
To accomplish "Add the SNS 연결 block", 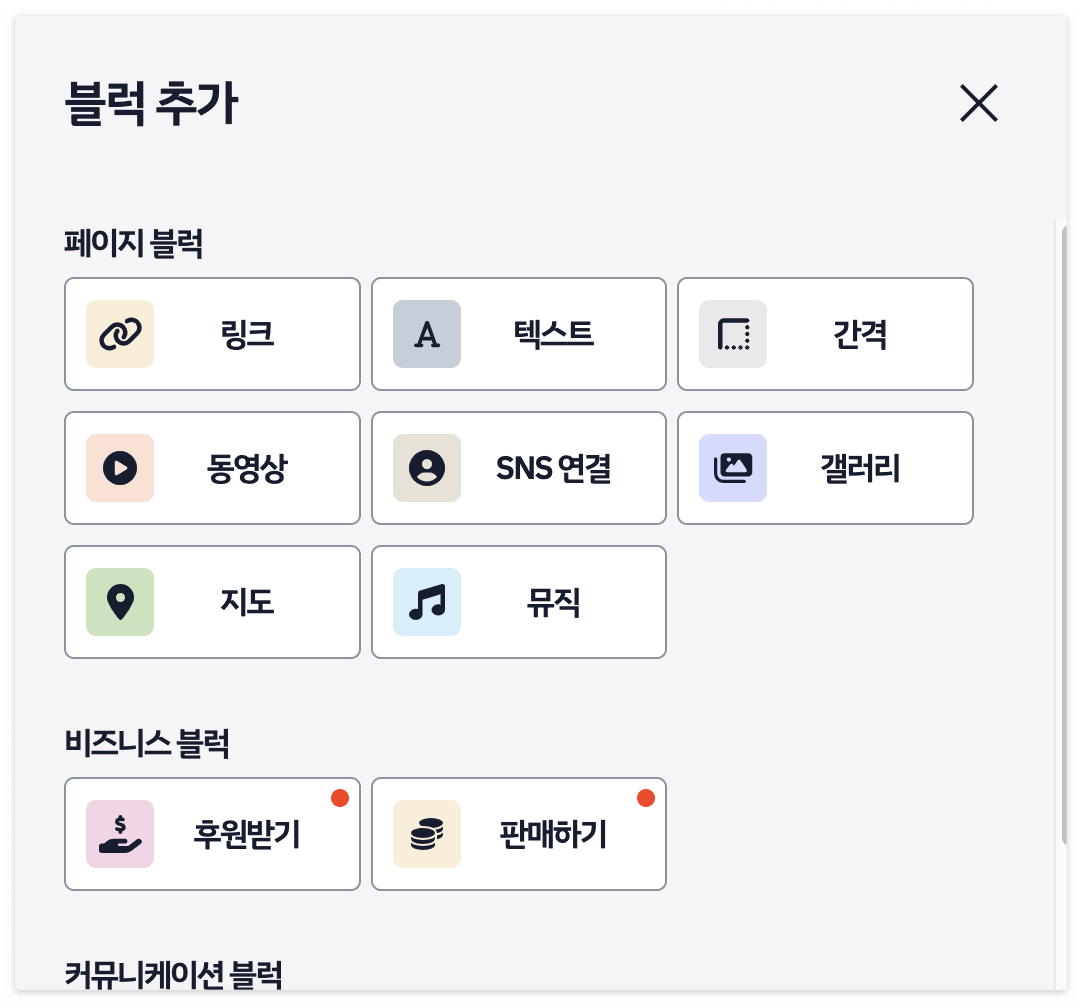I will (x=553, y=468).
